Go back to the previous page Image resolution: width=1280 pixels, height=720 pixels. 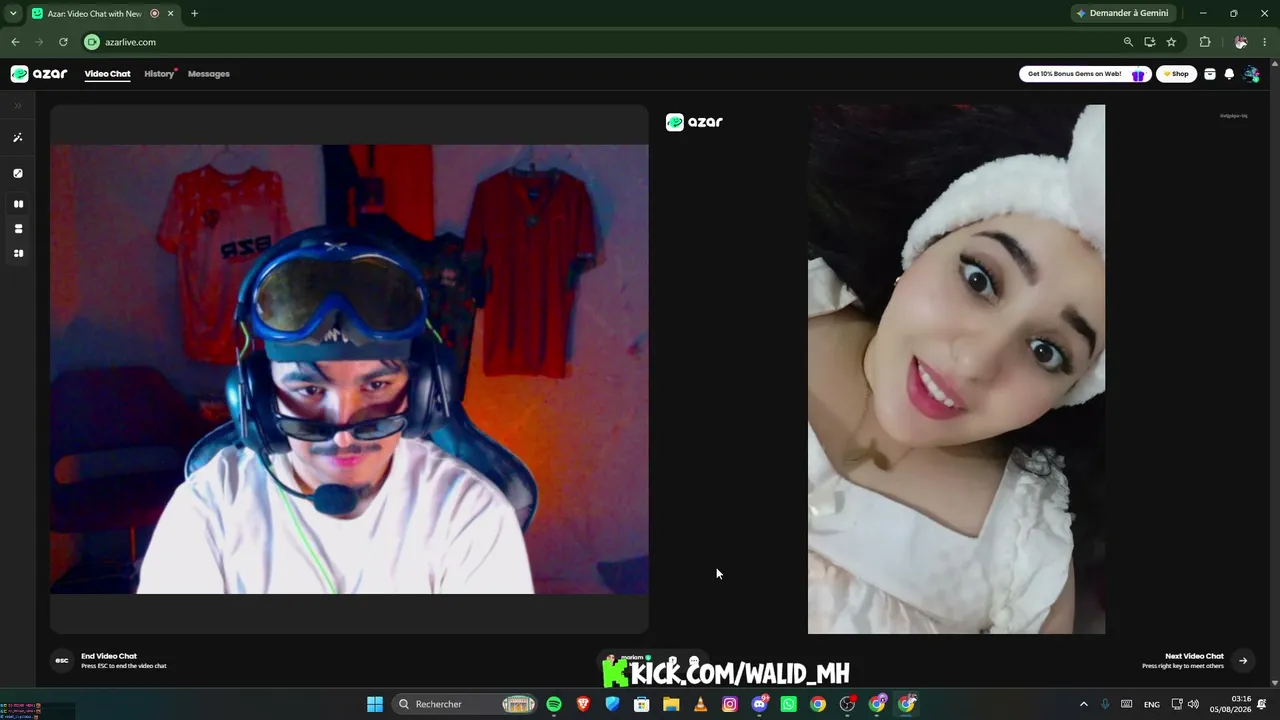(15, 42)
